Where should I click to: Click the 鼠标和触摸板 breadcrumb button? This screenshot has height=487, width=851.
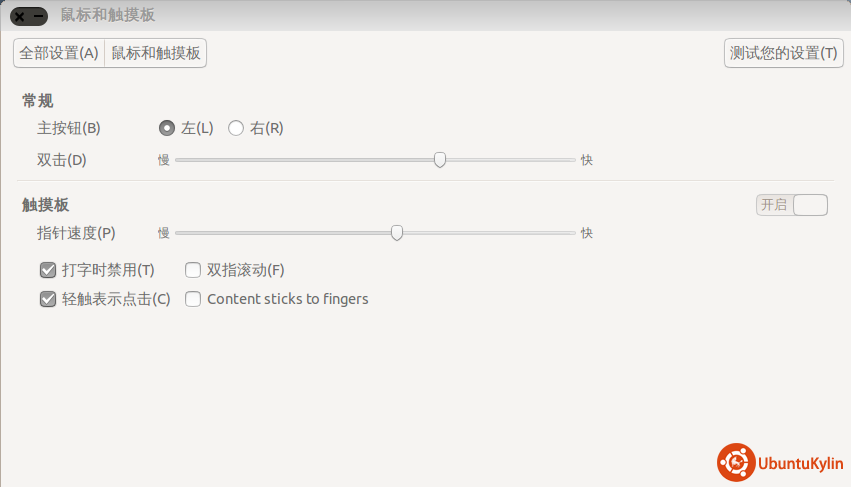point(156,53)
